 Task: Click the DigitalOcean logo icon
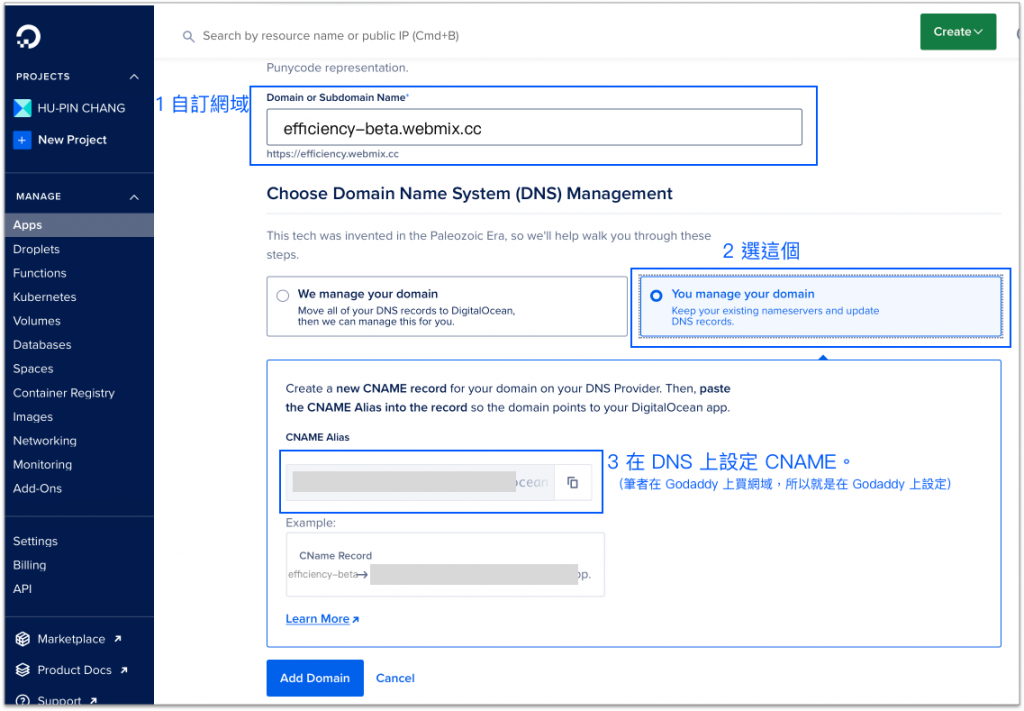click(28, 37)
